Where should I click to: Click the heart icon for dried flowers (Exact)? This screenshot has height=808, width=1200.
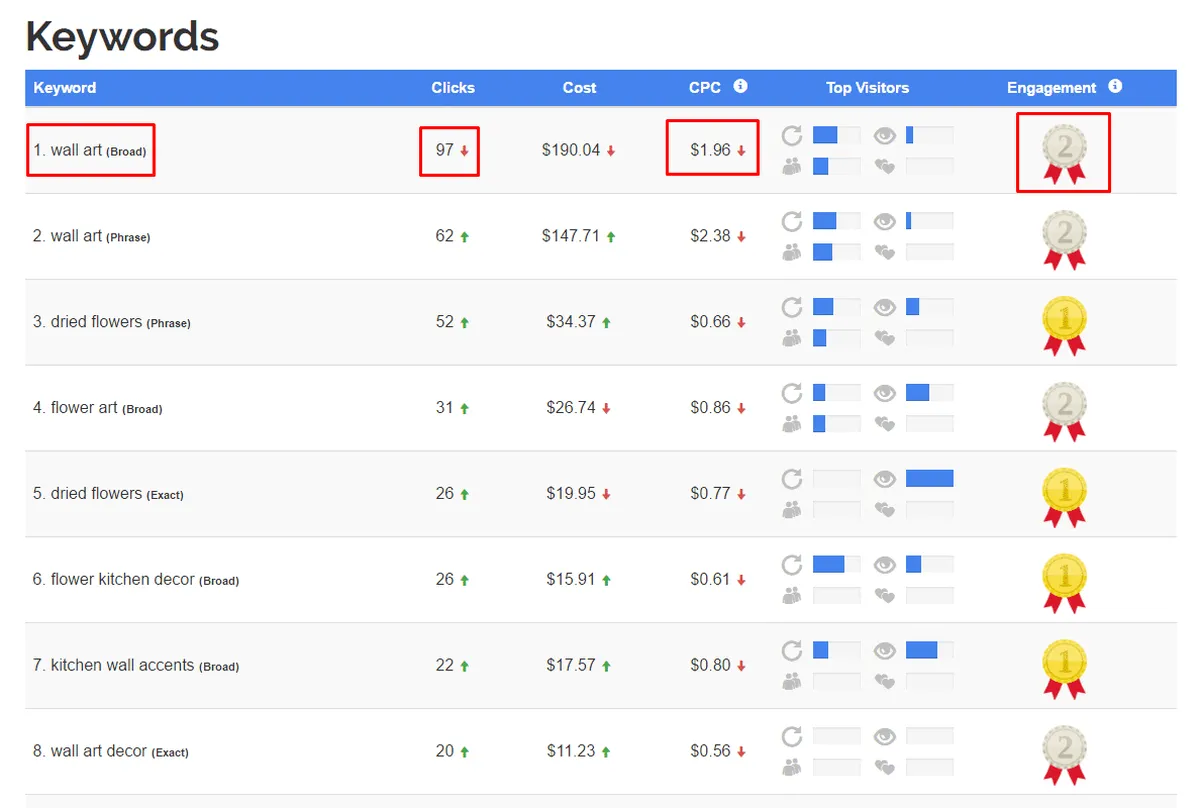click(x=884, y=510)
